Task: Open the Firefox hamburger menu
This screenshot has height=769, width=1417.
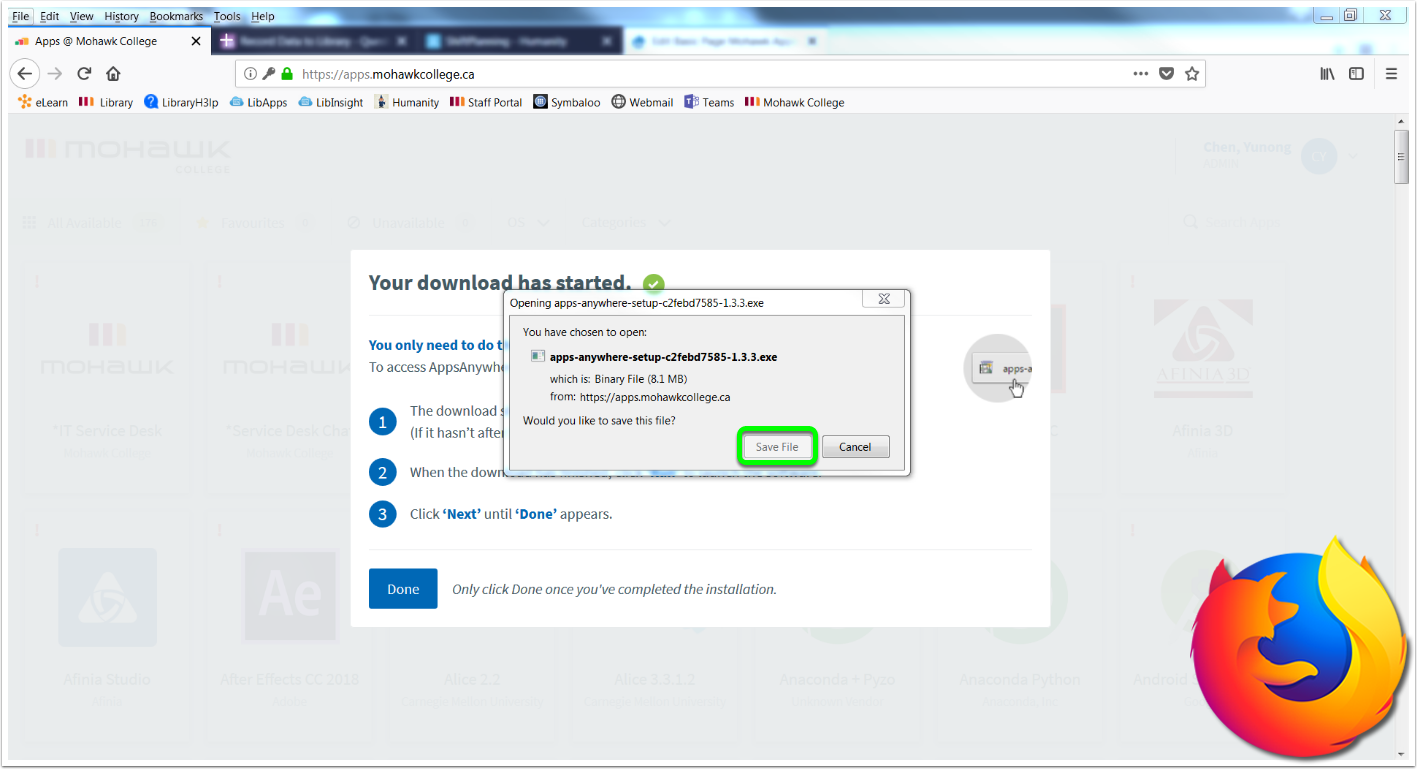Action: pos(1391,73)
